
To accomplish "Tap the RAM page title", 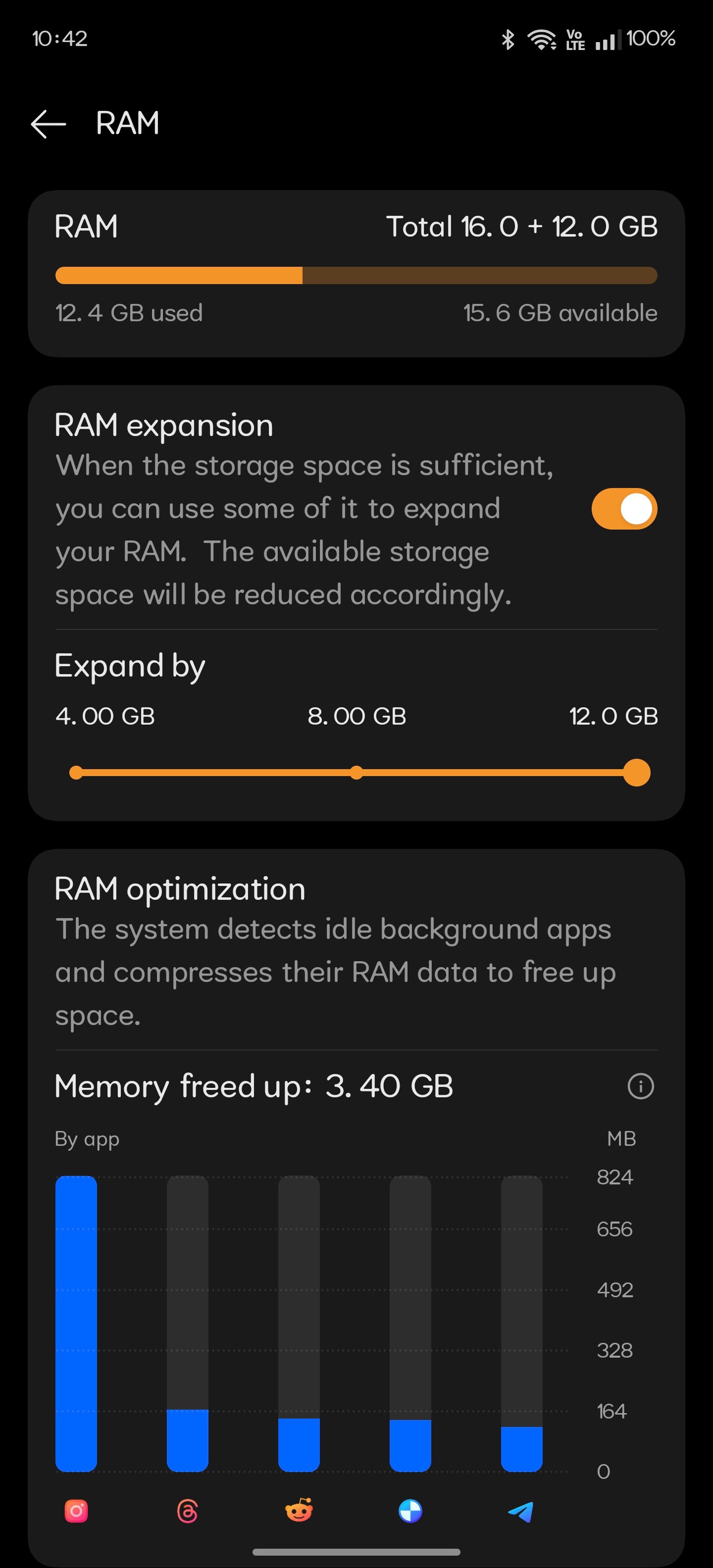I will [128, 123].
